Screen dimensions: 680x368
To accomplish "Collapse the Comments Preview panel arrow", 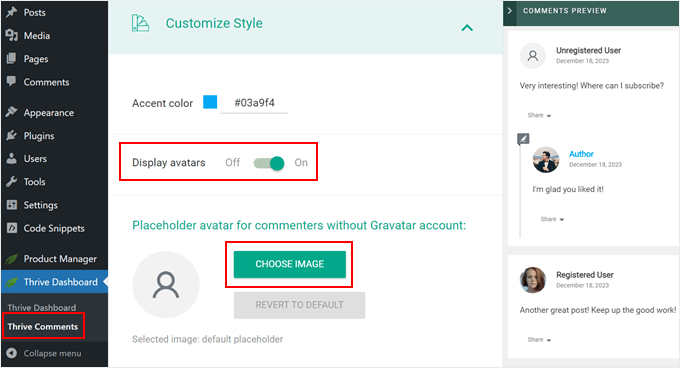I will (510, 10).
